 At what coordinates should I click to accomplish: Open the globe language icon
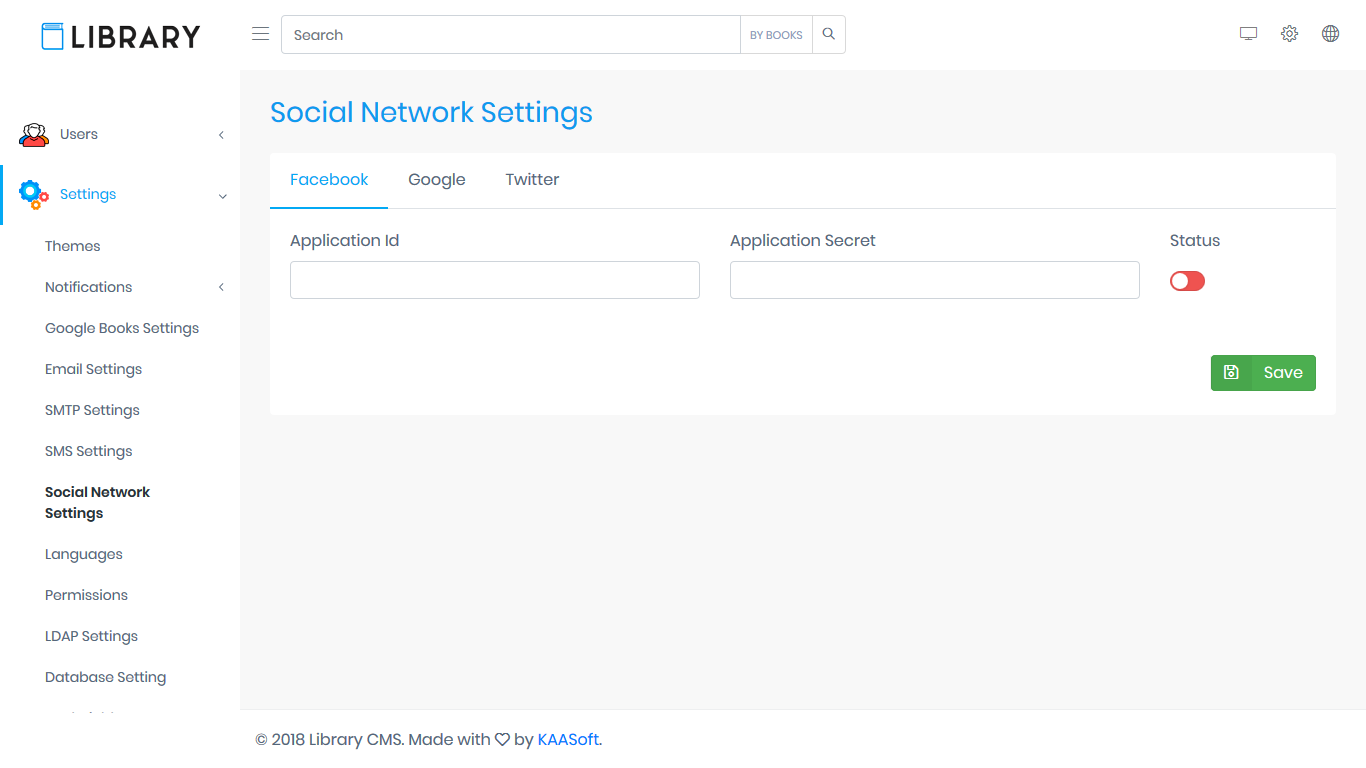(x=1330, y=34)
